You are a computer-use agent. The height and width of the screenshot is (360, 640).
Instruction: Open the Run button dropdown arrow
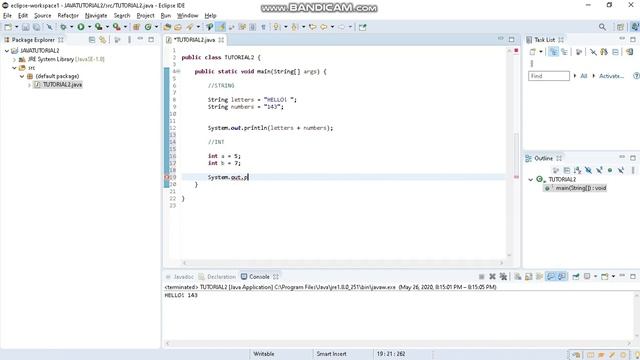point(89,27)
